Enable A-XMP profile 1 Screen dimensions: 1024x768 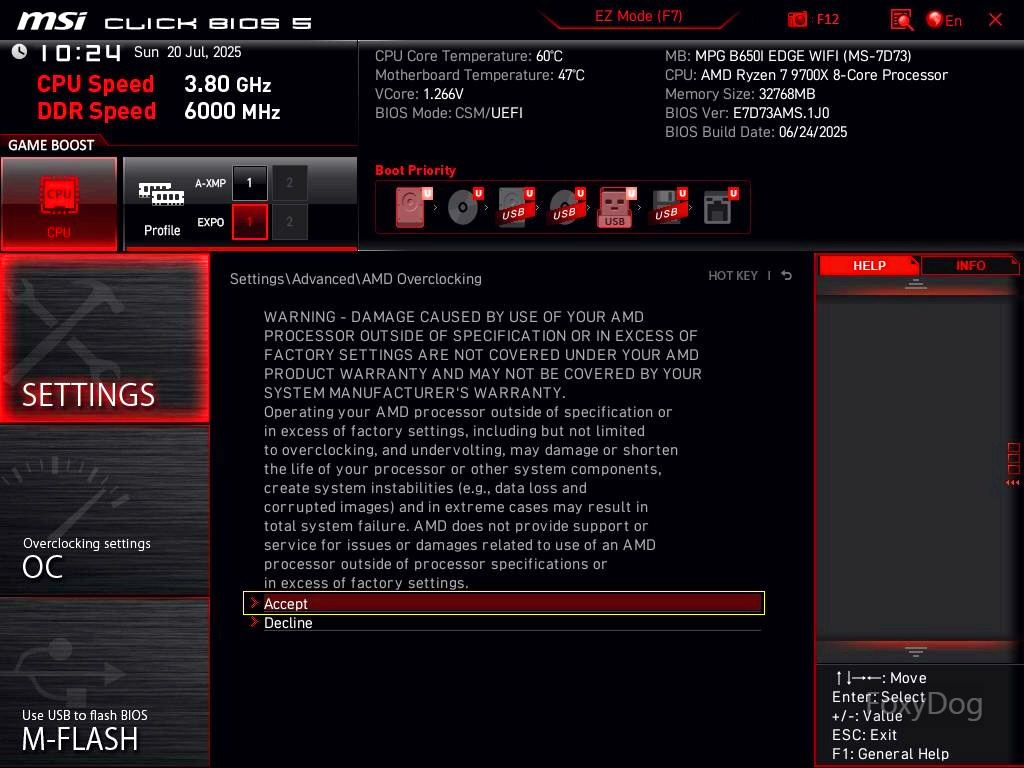click(249, 183)
